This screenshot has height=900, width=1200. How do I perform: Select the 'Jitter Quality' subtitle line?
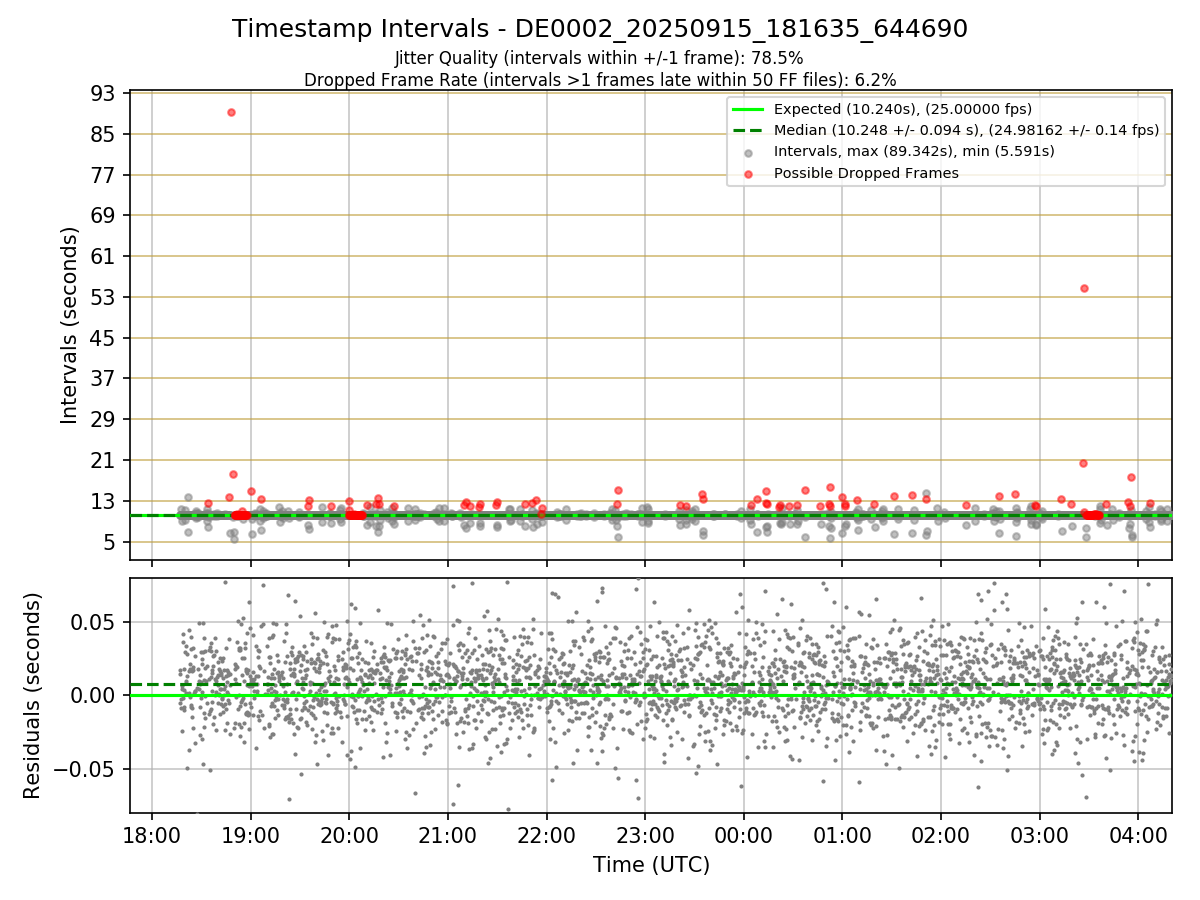(599, 58)
